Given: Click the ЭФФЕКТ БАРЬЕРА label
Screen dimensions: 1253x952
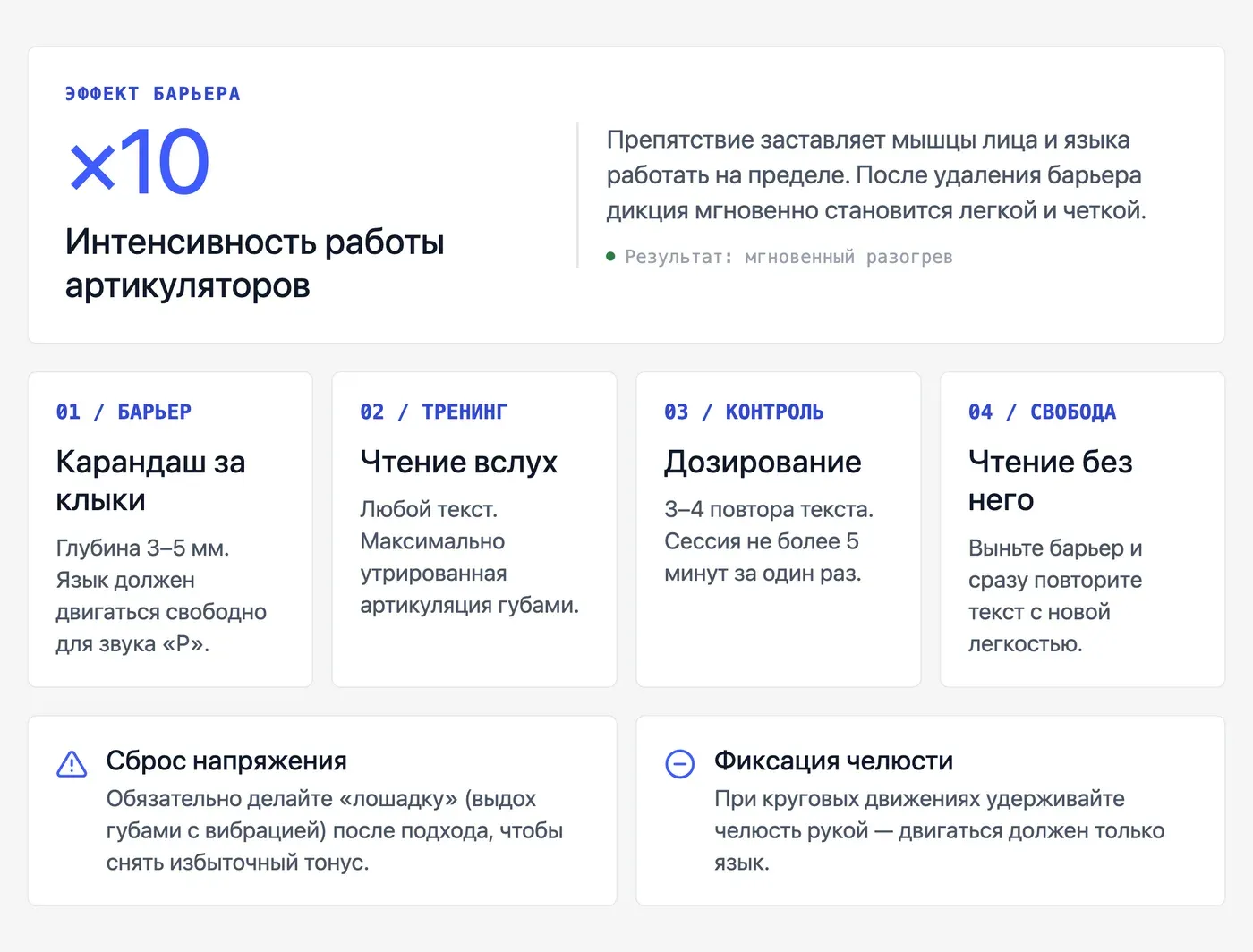Looking at the screenshot, I should 153,94.
